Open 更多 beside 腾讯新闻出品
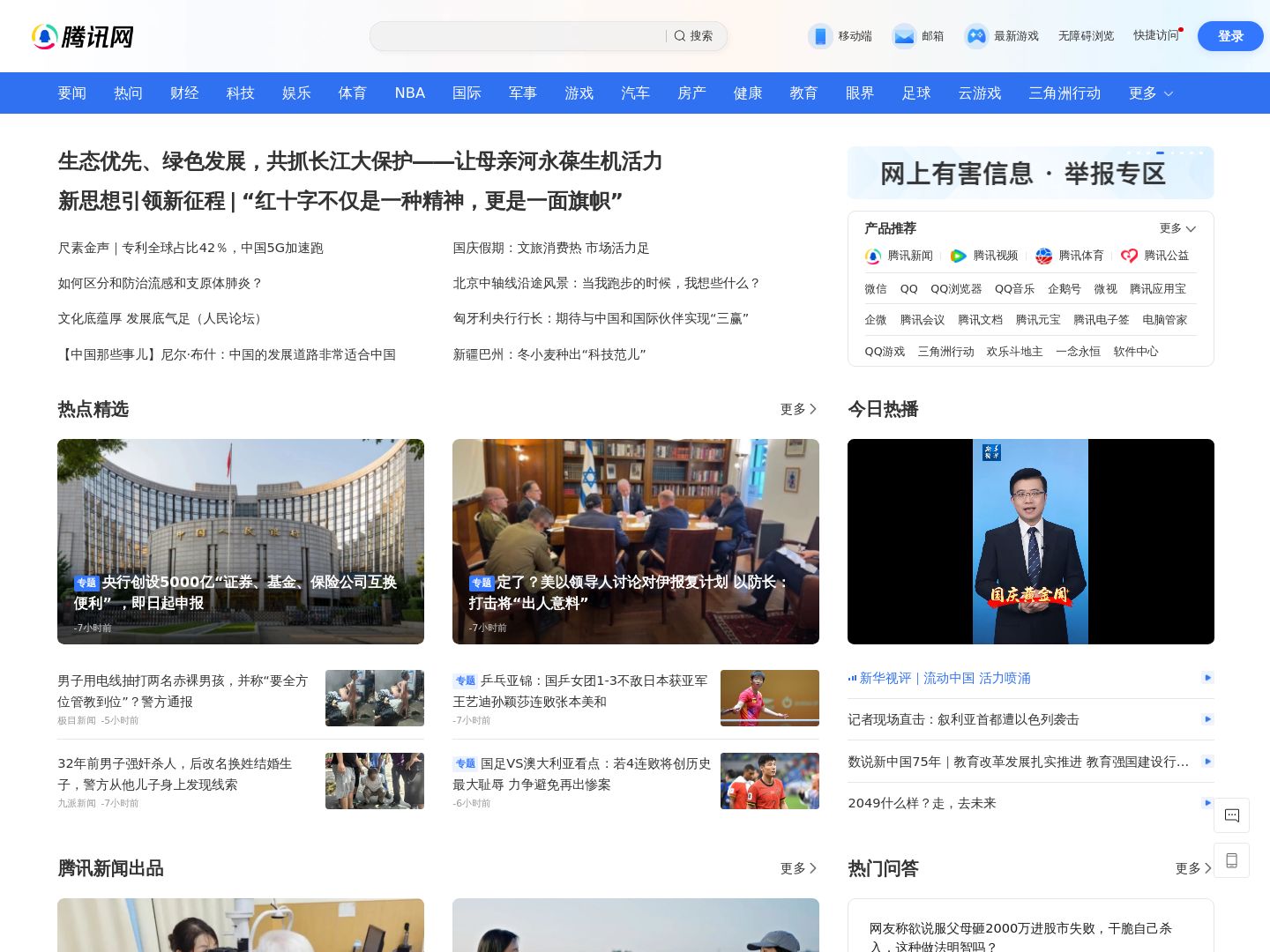1270x952 pixels. click(799, 868)
